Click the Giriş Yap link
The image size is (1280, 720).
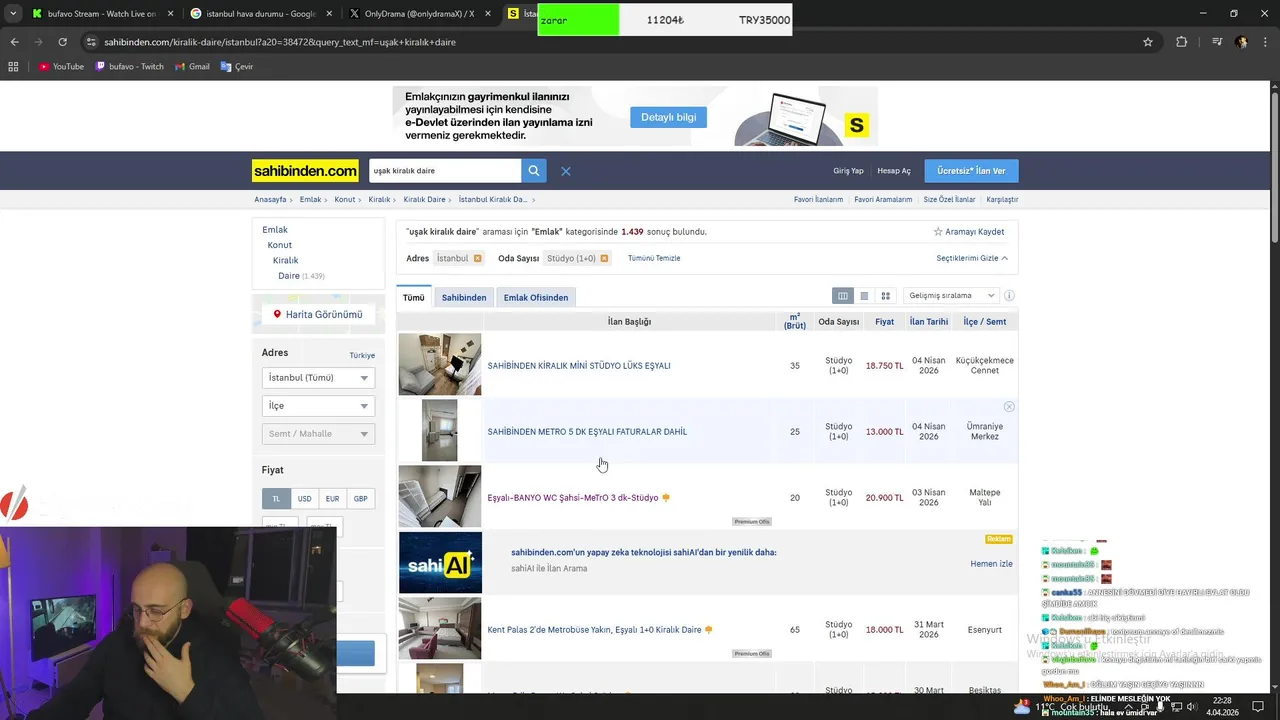848,171
